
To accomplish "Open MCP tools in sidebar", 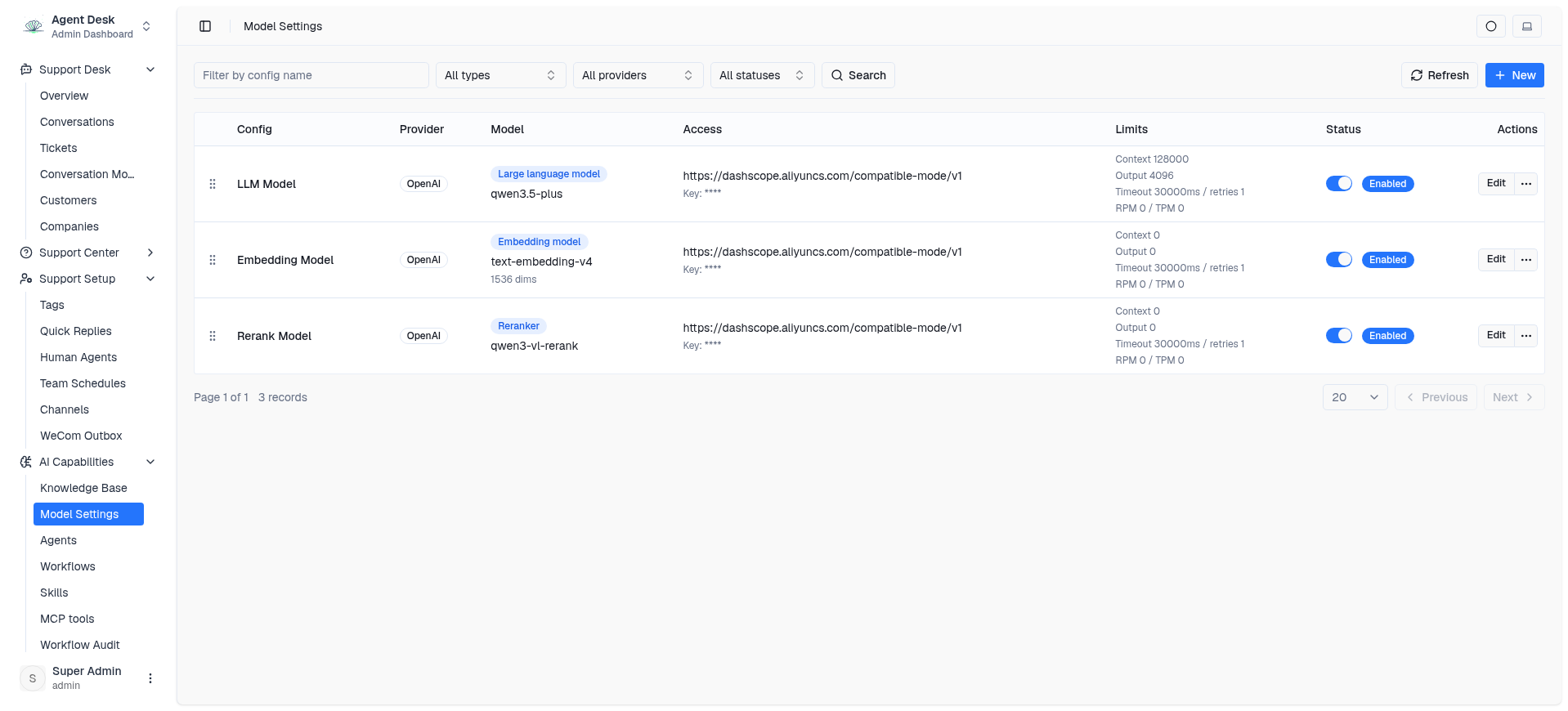I will (88, 619).
